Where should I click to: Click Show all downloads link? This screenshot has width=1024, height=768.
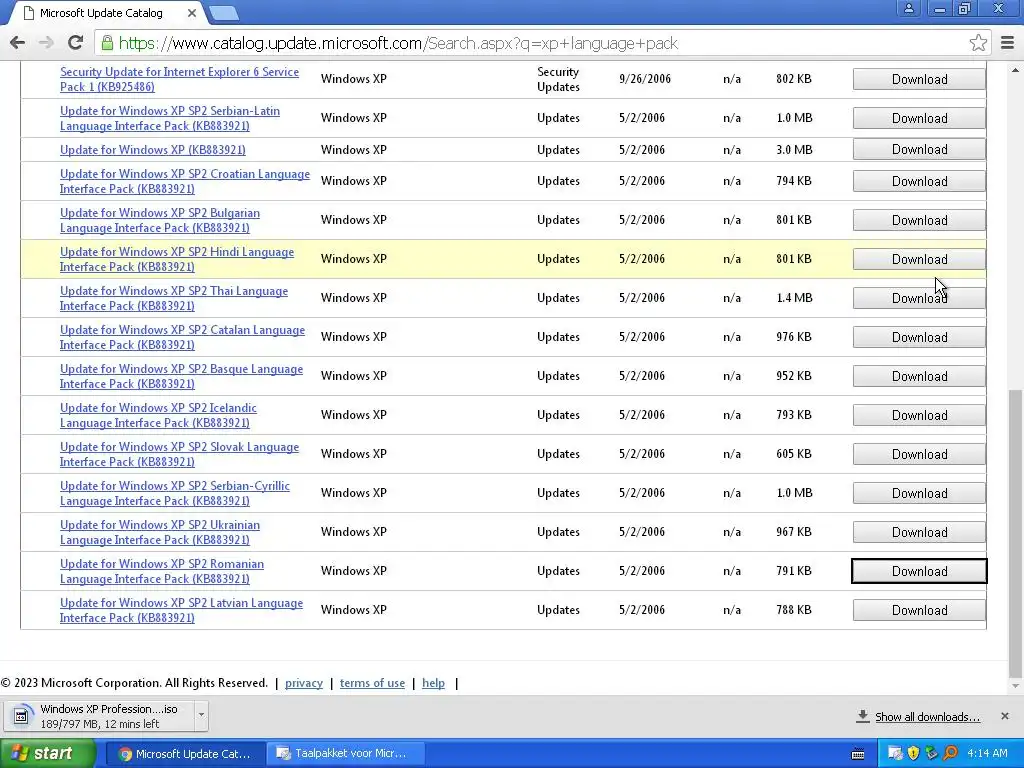(x=927, y=717)
